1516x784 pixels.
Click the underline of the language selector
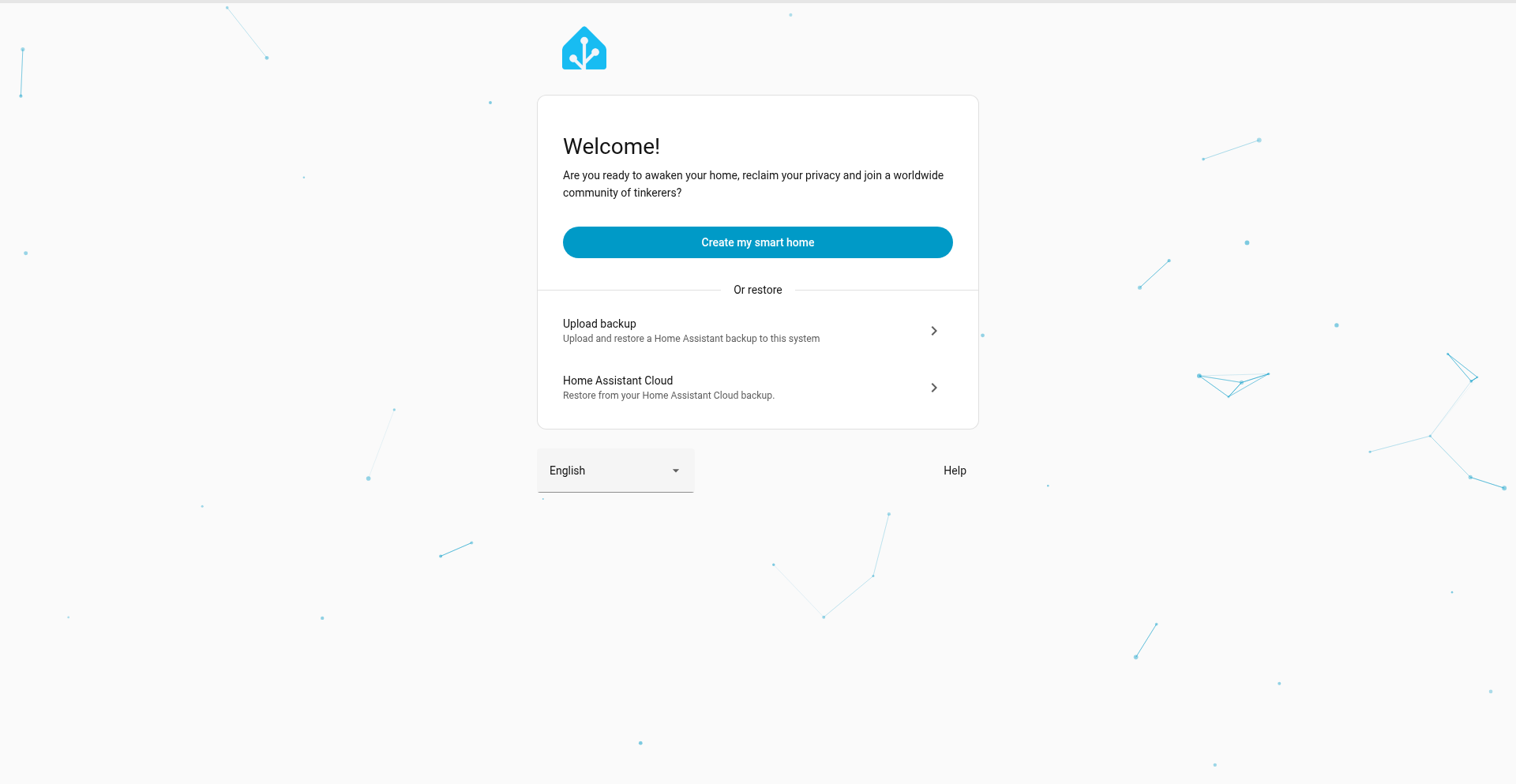pos(615,492)
